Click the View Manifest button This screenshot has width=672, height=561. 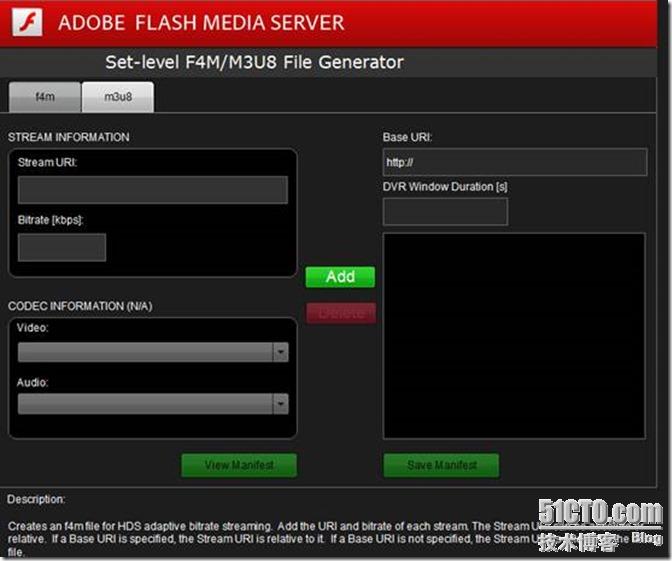pos(239,465)
